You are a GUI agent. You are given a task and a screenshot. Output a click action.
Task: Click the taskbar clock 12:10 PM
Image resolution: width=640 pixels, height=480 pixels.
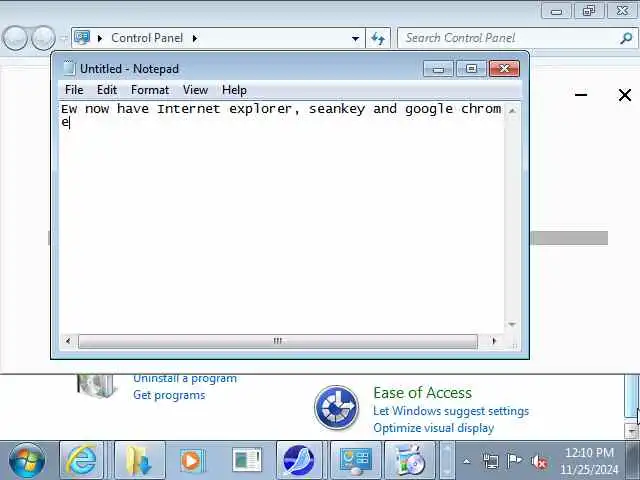[589, 453]
